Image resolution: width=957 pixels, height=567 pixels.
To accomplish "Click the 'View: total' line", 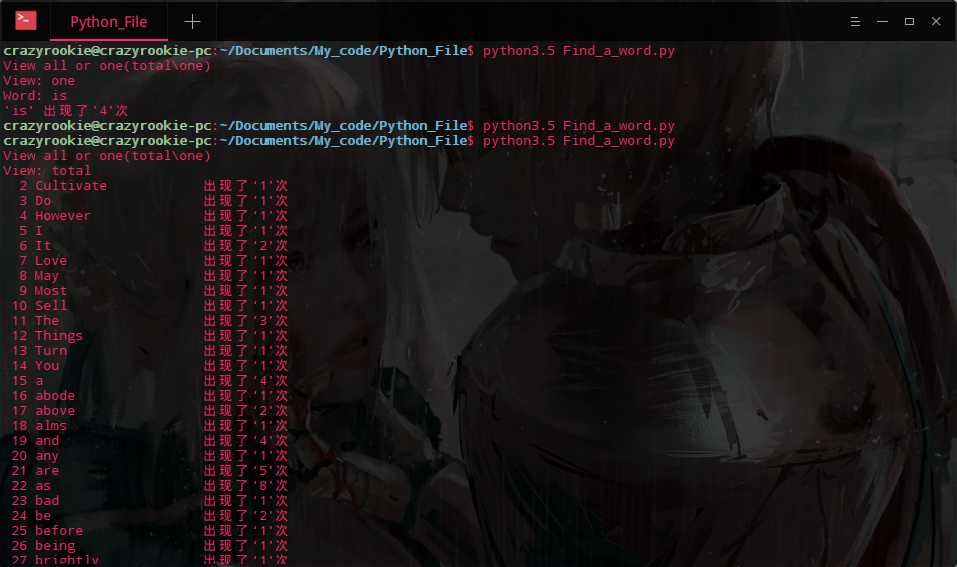I will click(x=47, y=171).
